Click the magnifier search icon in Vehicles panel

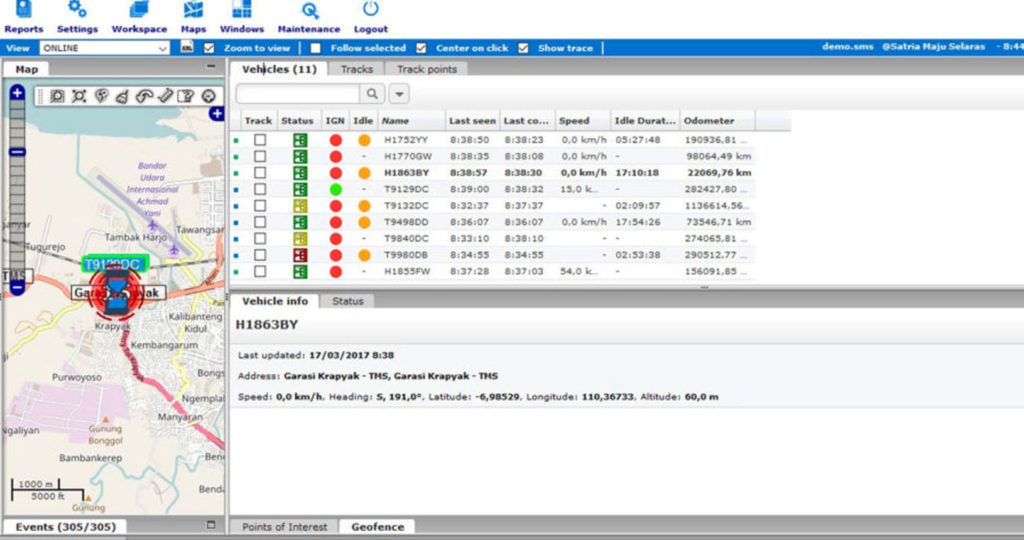(x=371, y=93)
